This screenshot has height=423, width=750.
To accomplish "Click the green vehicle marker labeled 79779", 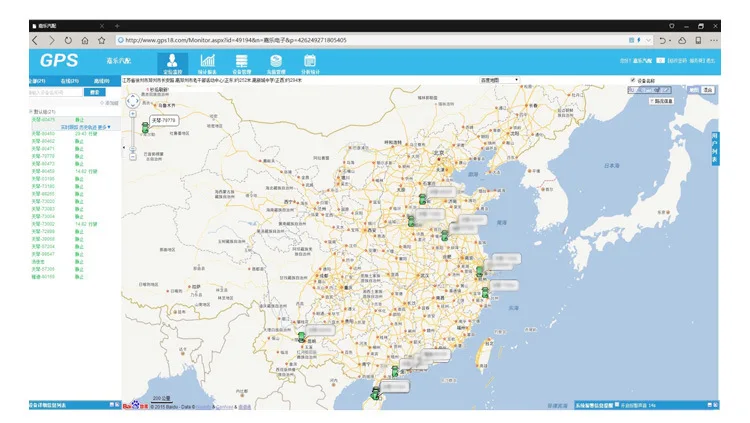I will 145,127.
